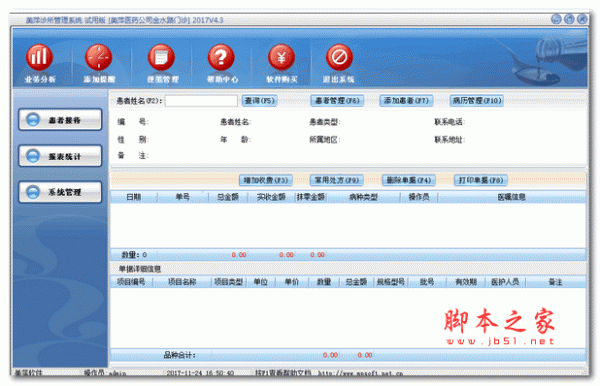The width and height of the screenshot is (600, 386).
Task: Maximize the clinic management window
Action: [569, 19]
